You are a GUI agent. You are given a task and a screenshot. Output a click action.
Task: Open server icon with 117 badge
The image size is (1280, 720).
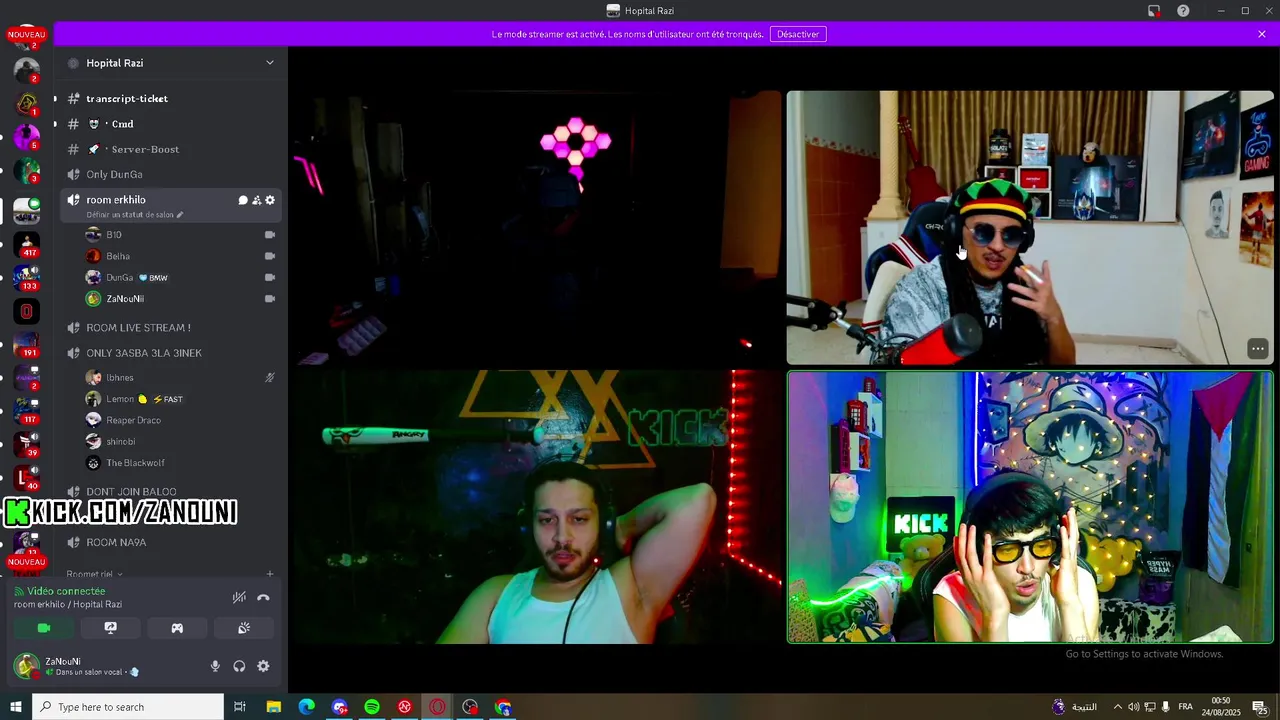coord(27,410)
